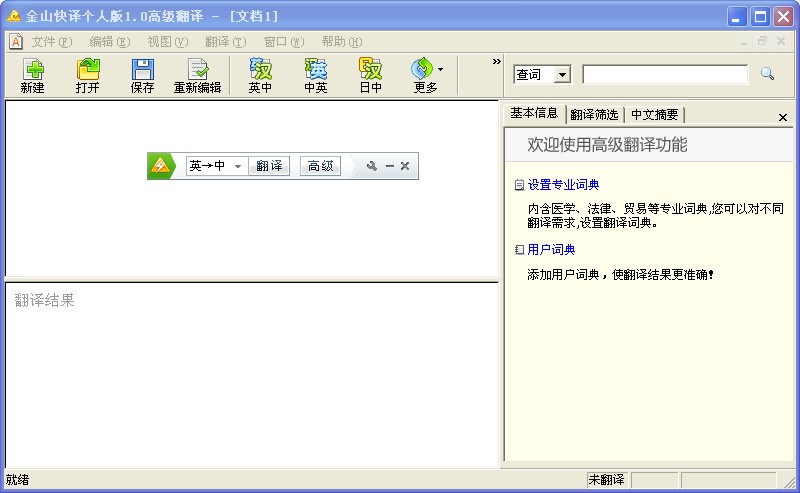Close the inner document 文档1
The height and width of the screenshot is (493, 800).
pos(781,41)
